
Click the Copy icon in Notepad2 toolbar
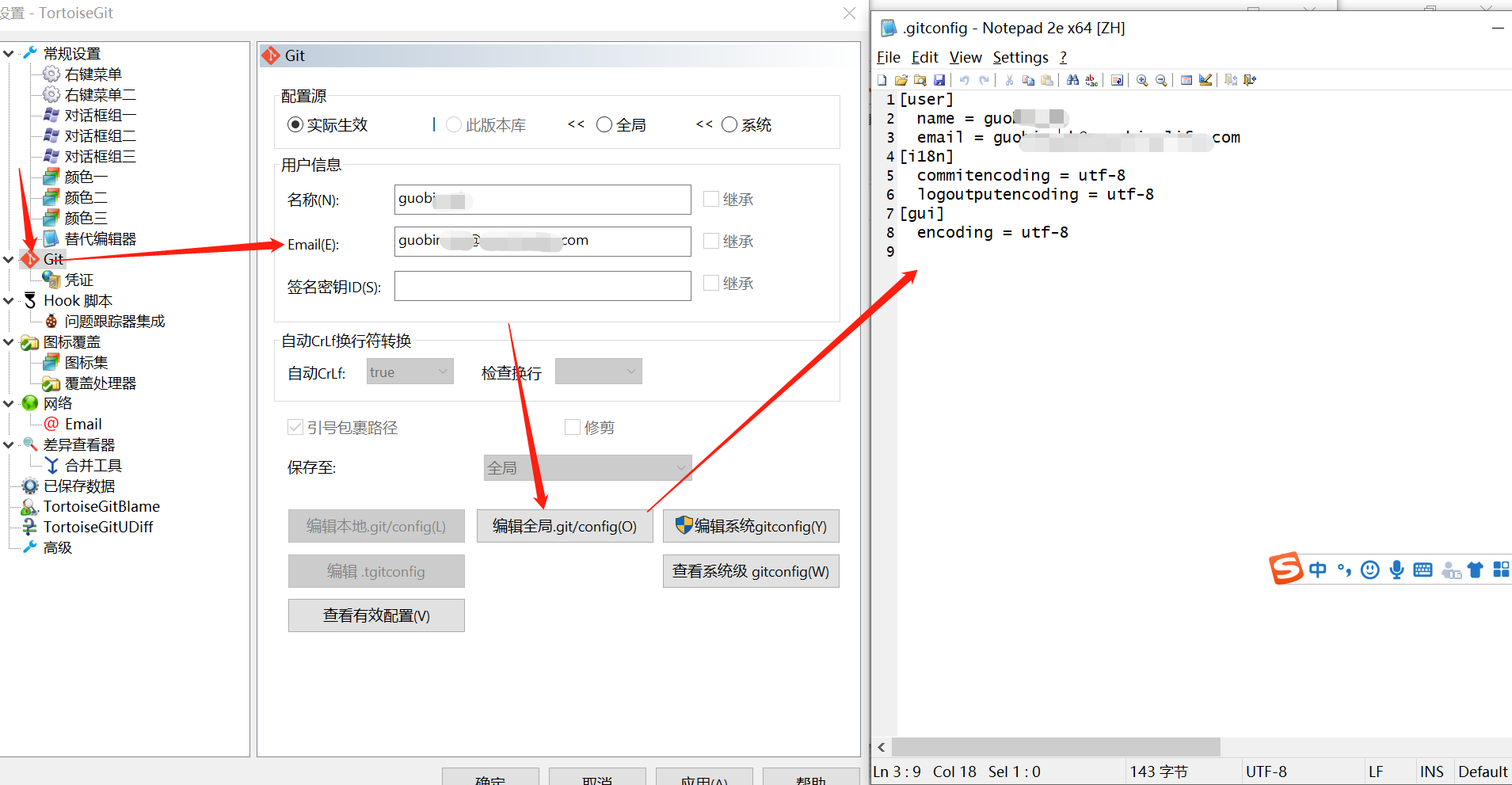coord(1028,80)
